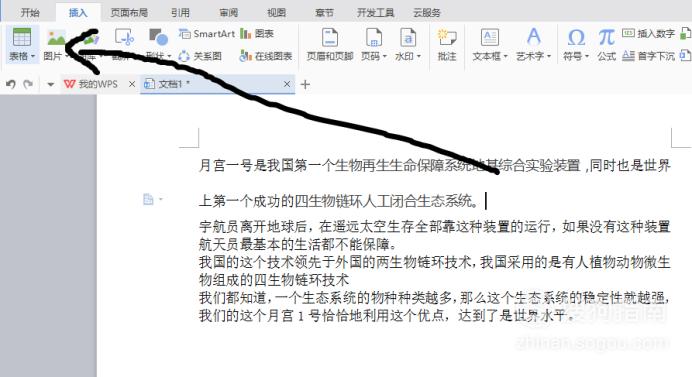Open the Developer Tools (开发工具) tab
The image size is (692, 377).
(375, 13)
